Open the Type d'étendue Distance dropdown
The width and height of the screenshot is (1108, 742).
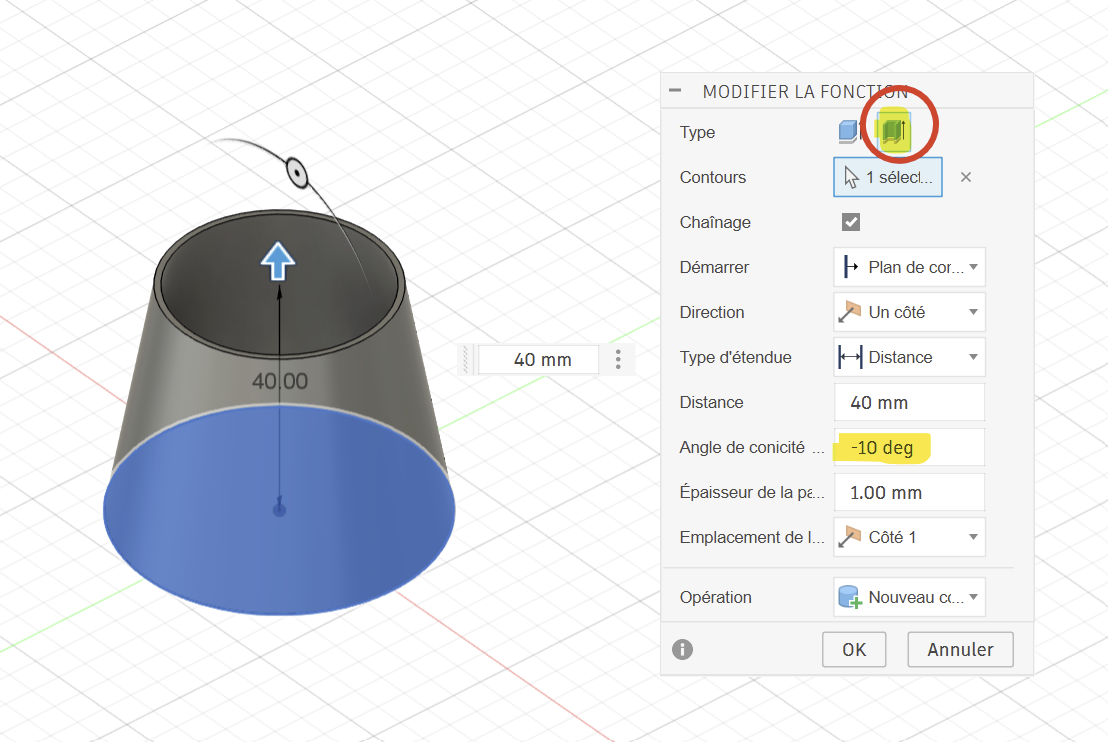pos(909,357)
